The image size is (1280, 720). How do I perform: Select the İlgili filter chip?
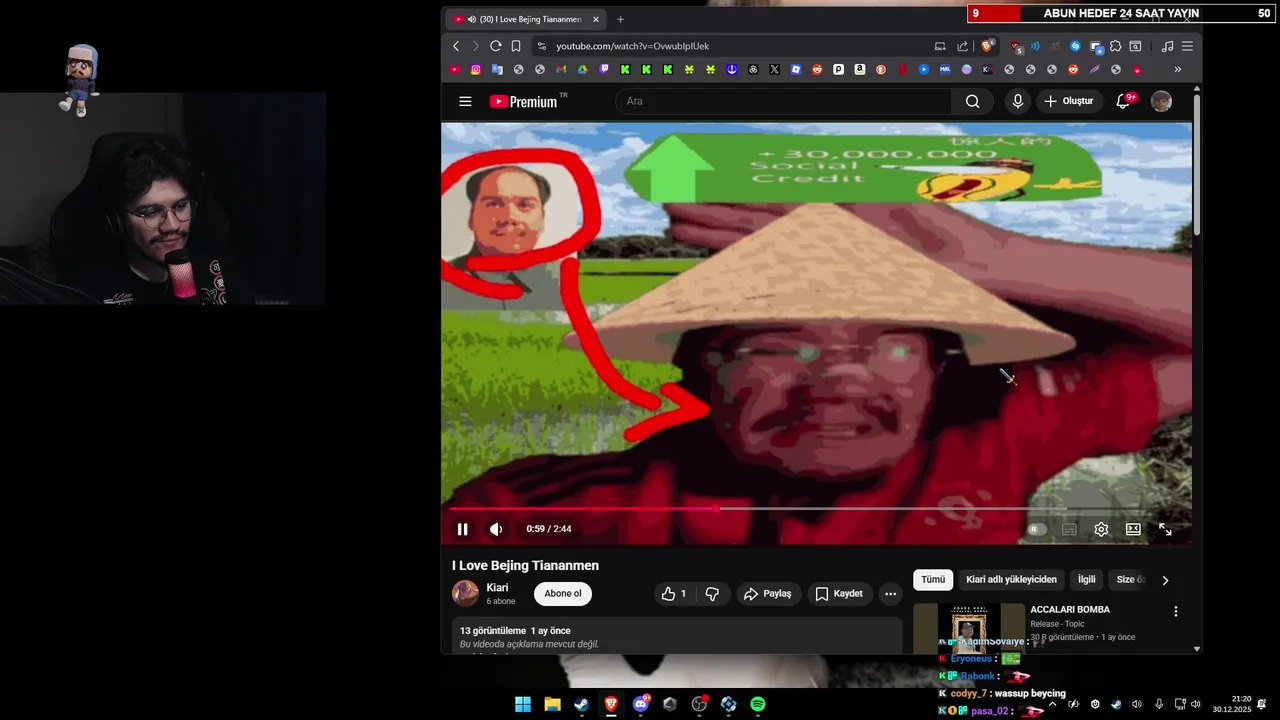[x=1087, y=580]
